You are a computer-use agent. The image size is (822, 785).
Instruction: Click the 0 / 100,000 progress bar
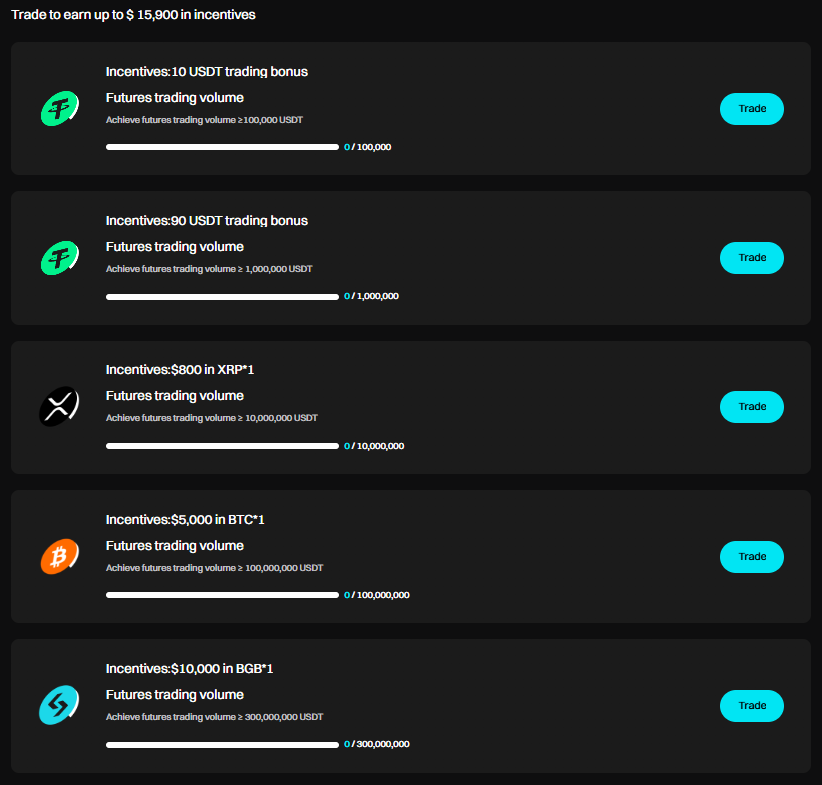point(222,147)
